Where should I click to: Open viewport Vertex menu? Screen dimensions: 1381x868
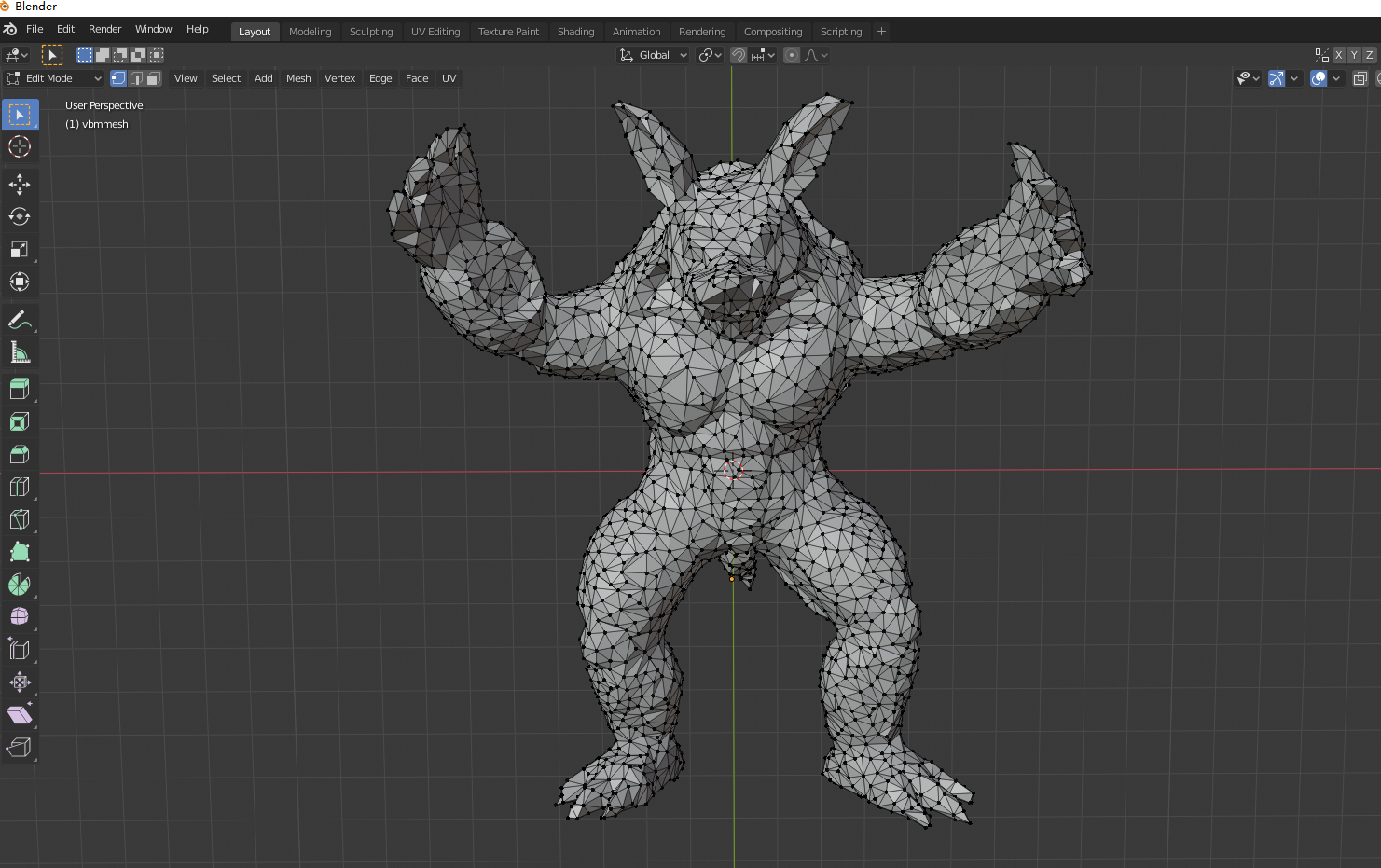[x=339, y=78]
